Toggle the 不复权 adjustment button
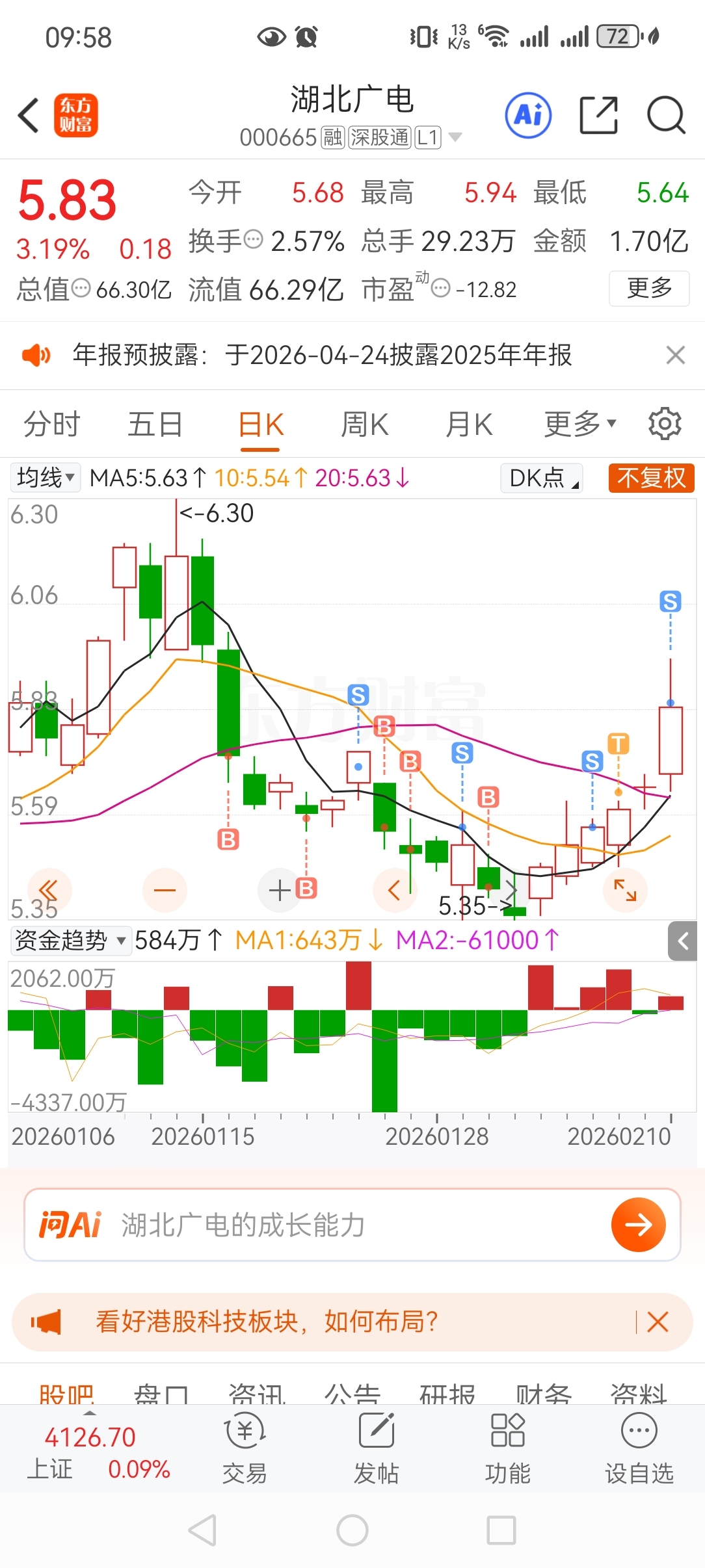Image resolution: width=705 pixels, height=1568 pixels. click(652, 477)
